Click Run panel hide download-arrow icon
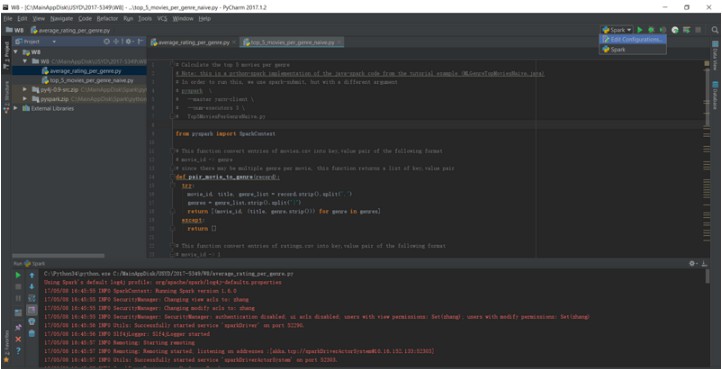The image size is (722, 369). click(705, 264)
